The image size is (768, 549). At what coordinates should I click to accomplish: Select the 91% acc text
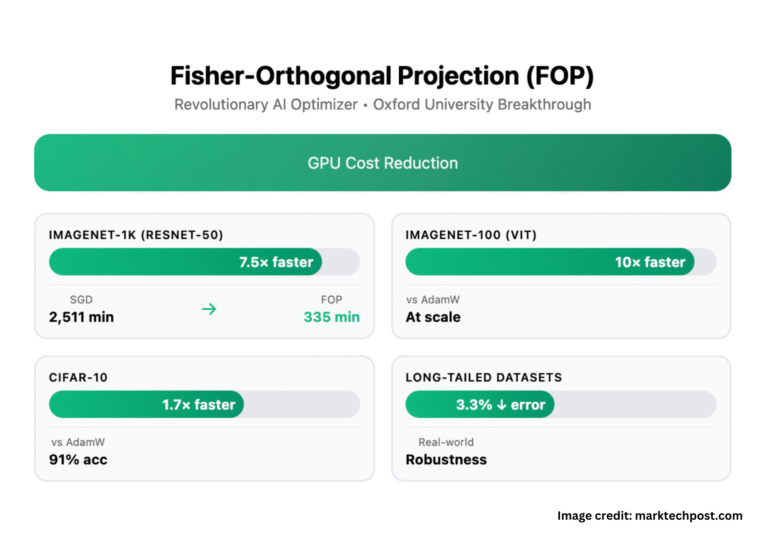tap(79, 460)
